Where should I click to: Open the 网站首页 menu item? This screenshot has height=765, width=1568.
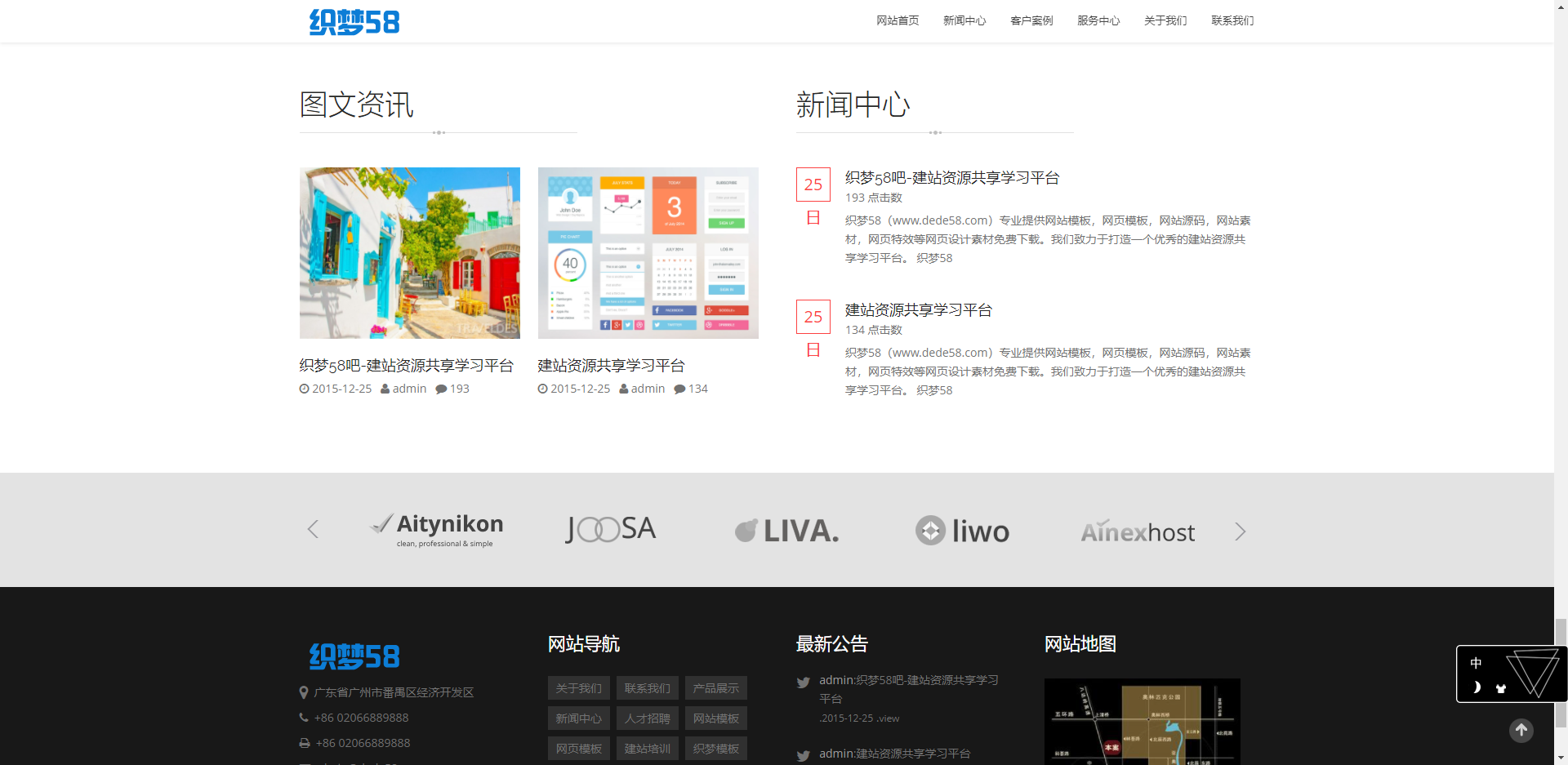[x=898, y=20]
